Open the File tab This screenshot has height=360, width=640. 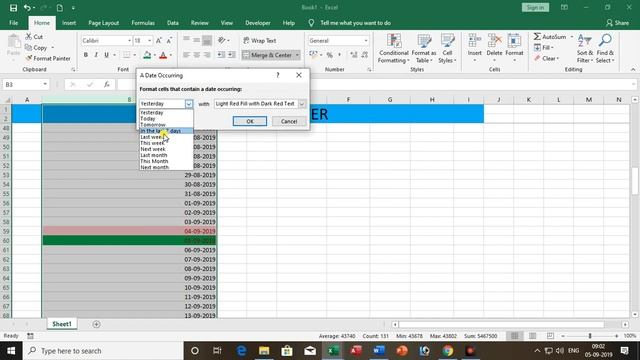coord(13,23)
